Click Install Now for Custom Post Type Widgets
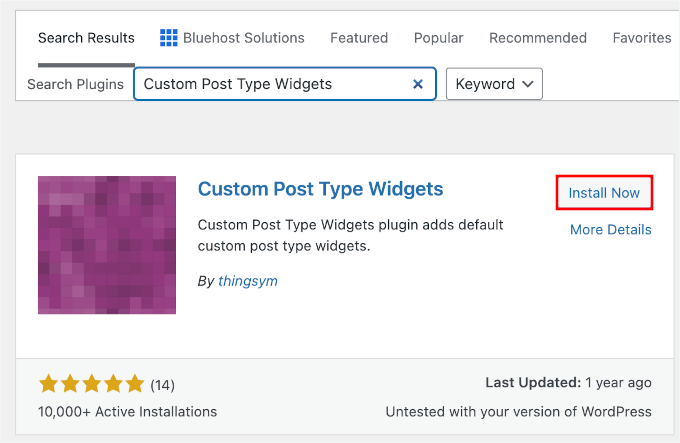 click(x=604, y=192)
